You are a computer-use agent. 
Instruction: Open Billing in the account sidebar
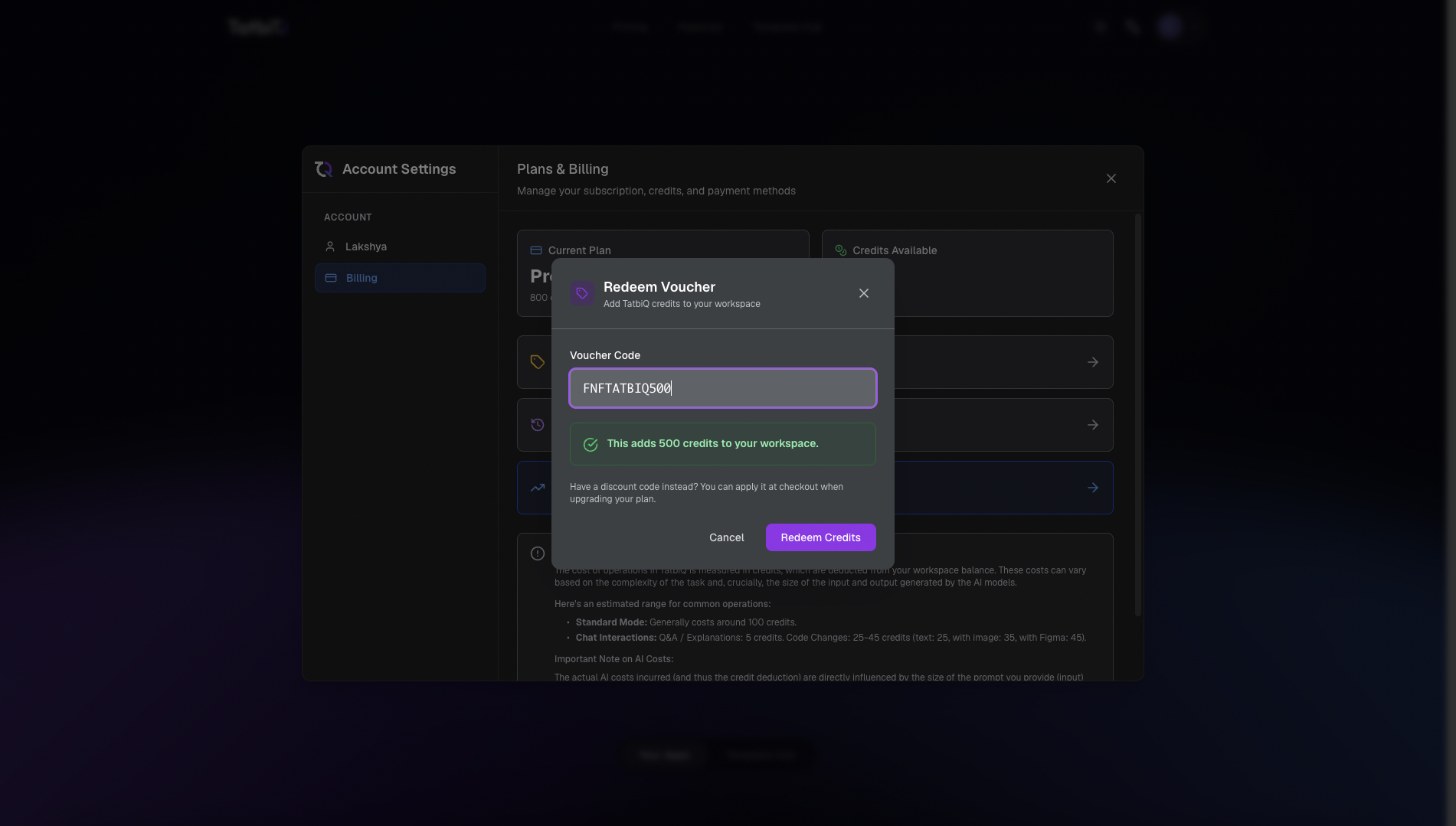[x=400, y=278]
